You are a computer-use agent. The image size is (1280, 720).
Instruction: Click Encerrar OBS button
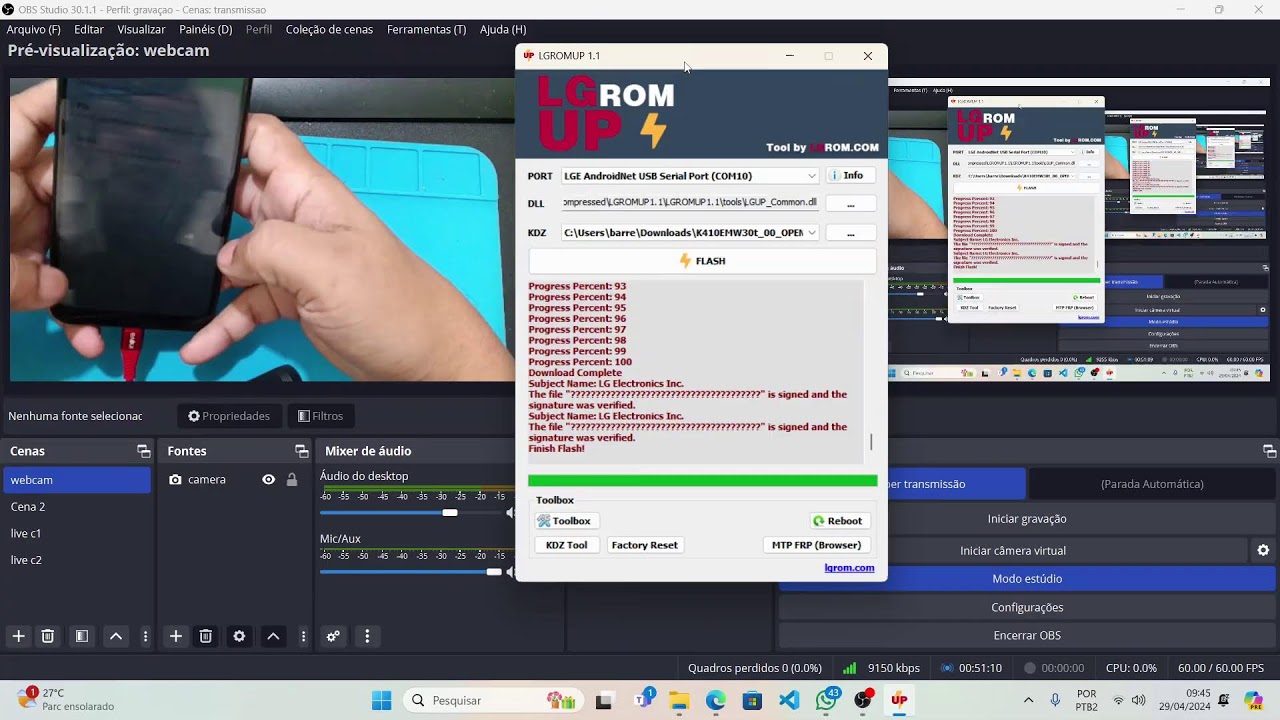[1027, 636]
